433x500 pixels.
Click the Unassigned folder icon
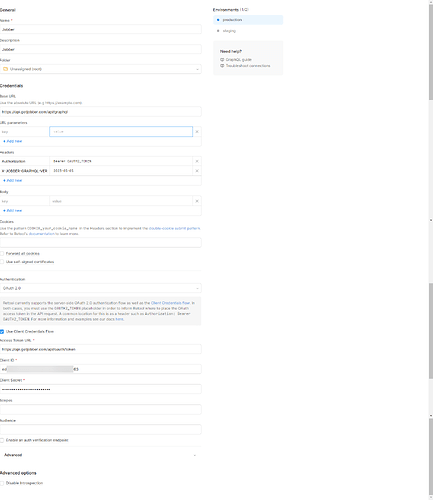5,69
